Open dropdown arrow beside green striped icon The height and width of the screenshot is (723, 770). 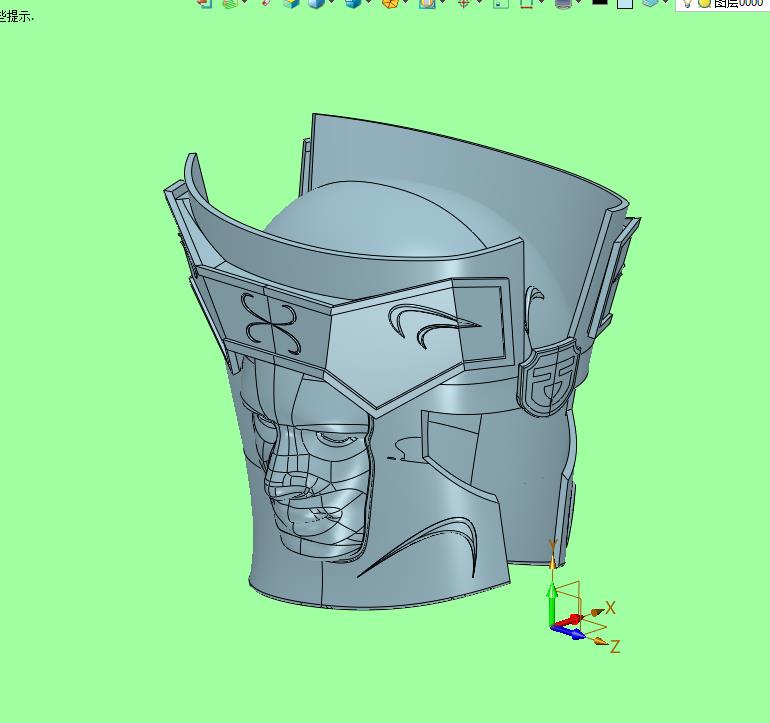point(245,2)
